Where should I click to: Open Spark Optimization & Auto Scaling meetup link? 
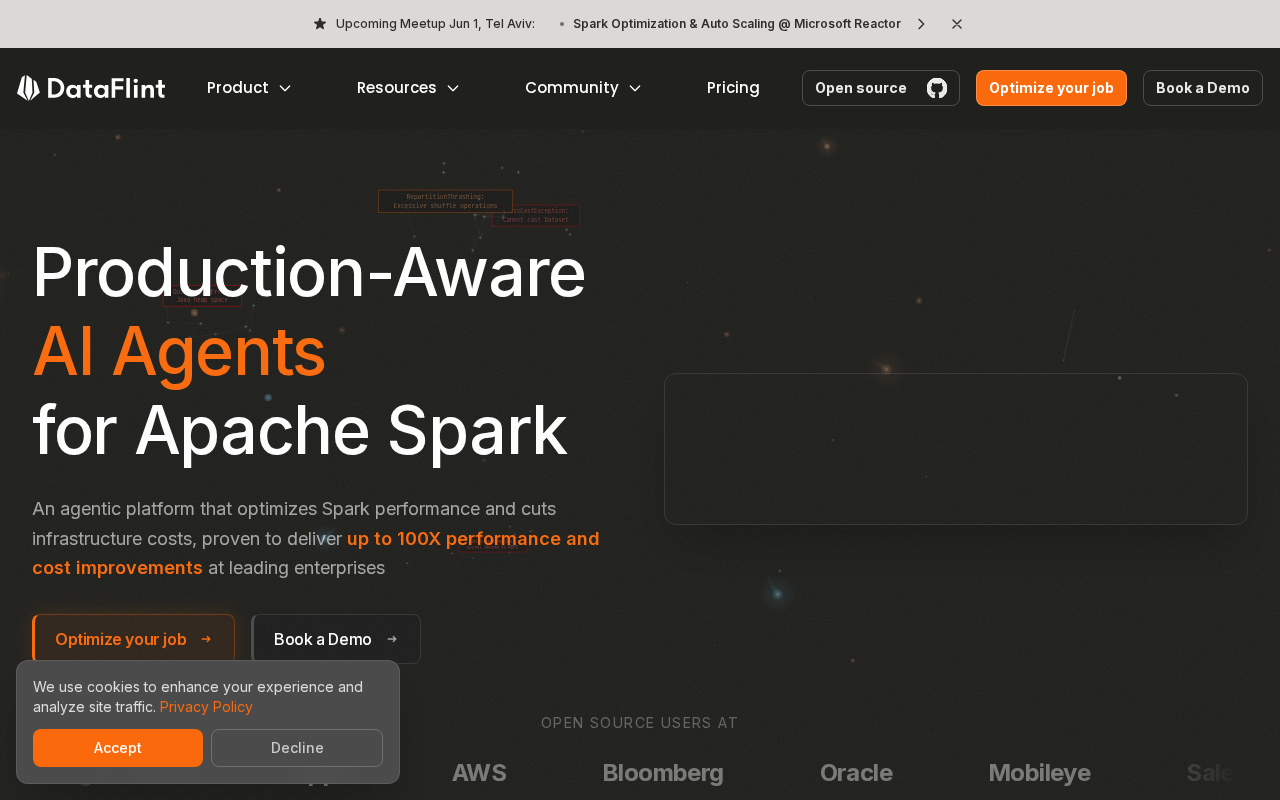(x=737, y=24)
